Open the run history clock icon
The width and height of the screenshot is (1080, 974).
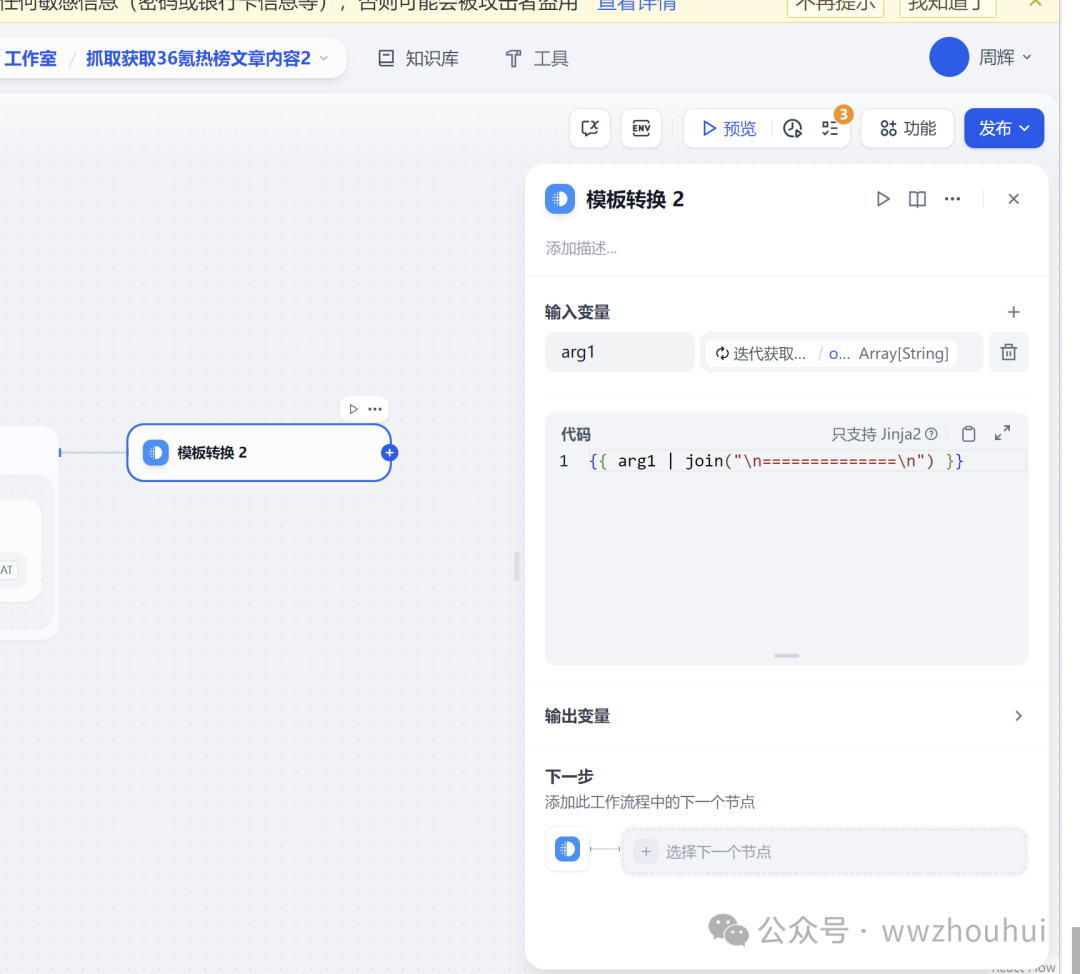(x=792, y=128)
